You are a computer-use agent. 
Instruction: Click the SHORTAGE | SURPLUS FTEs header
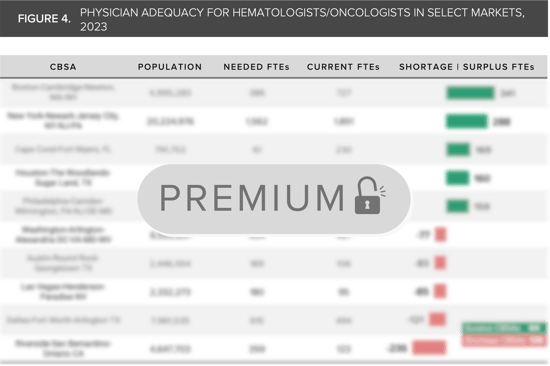pos(467,67)
